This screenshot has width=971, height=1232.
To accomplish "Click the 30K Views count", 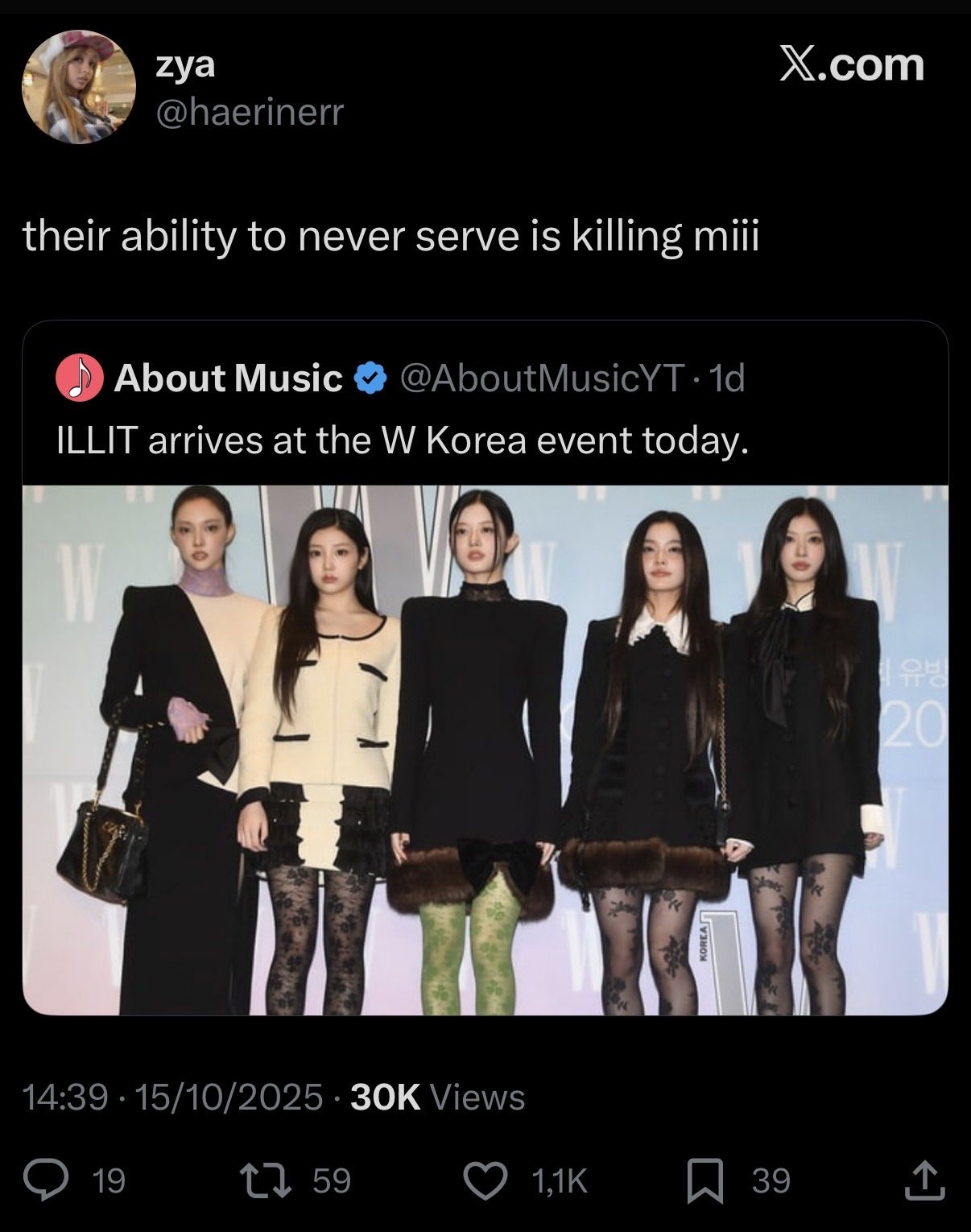I will [x=438, y=1097].
